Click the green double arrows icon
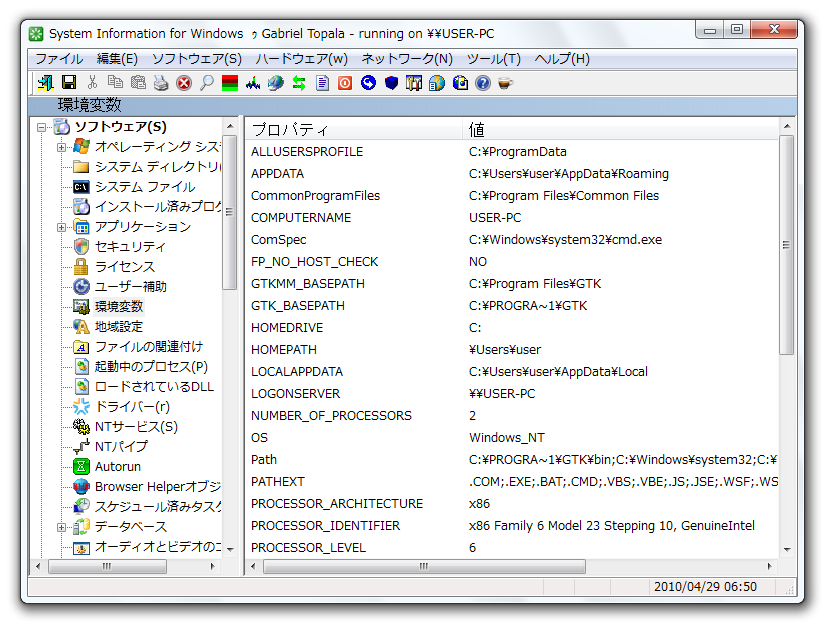The height and width of the screenshot is (628, 828). [299, 83]
